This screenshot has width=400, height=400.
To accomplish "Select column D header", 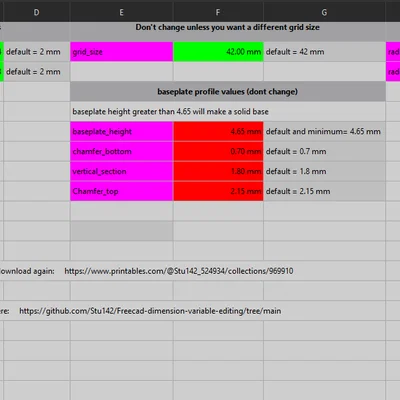I will point(36,12).
